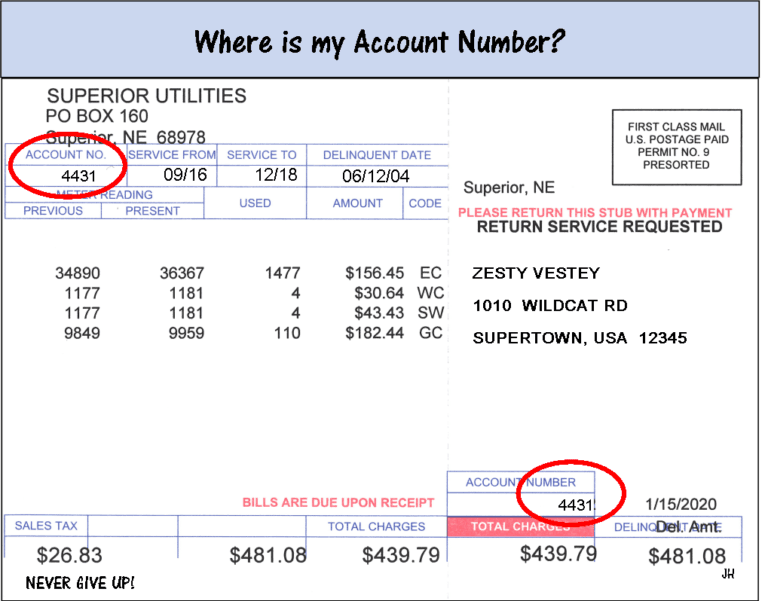This screenshot has height=601, width=768.
Task: Click the red "Please return this stub" notice
Action: (594, 213)
